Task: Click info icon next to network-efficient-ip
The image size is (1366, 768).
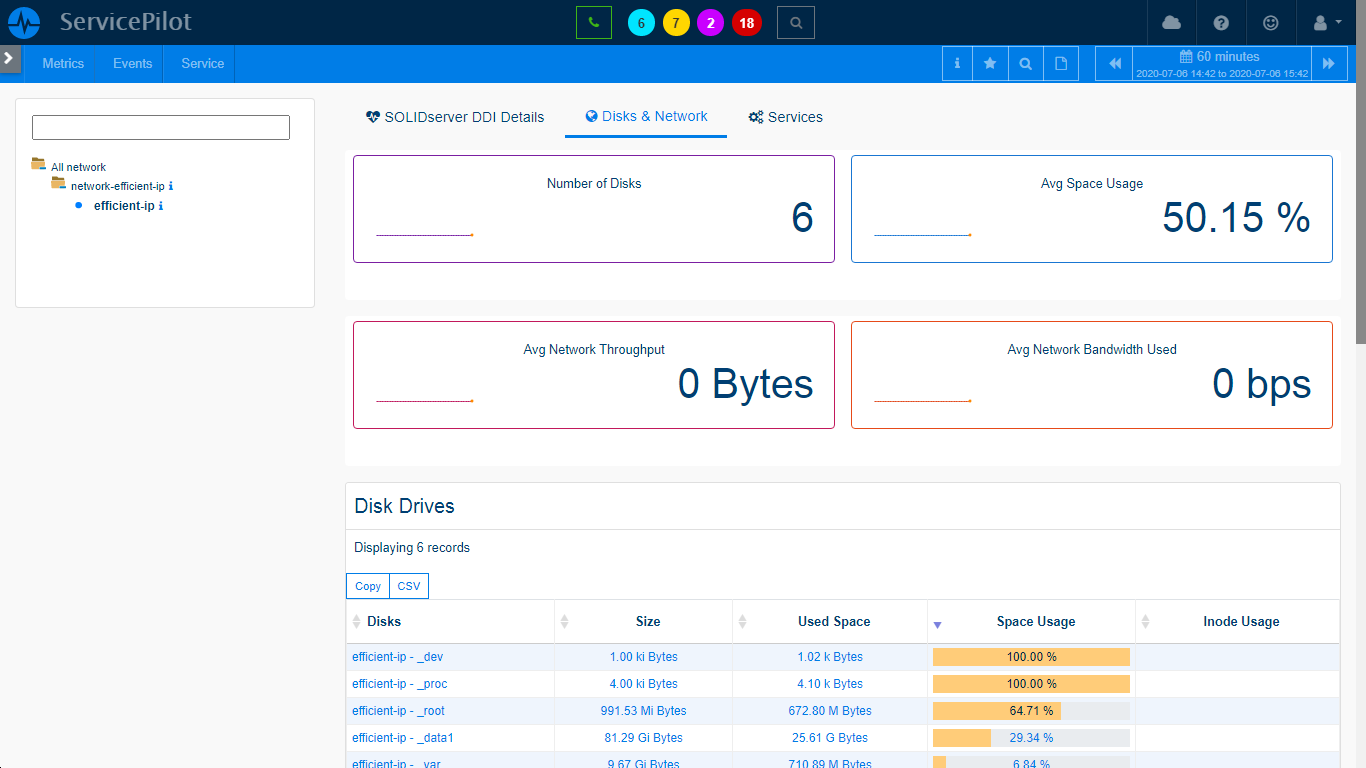Action: coord(171,186)
